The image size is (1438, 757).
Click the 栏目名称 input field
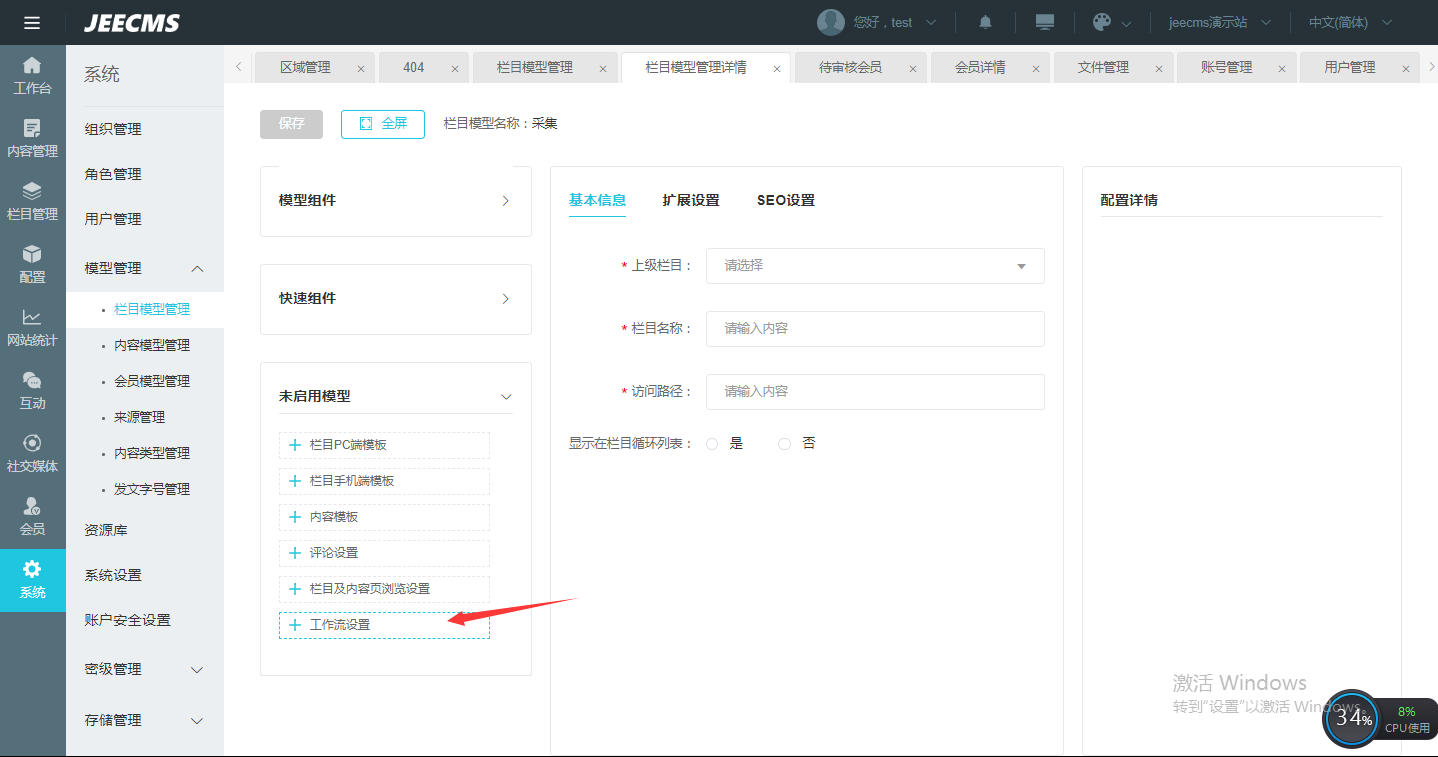pos(874,328)
